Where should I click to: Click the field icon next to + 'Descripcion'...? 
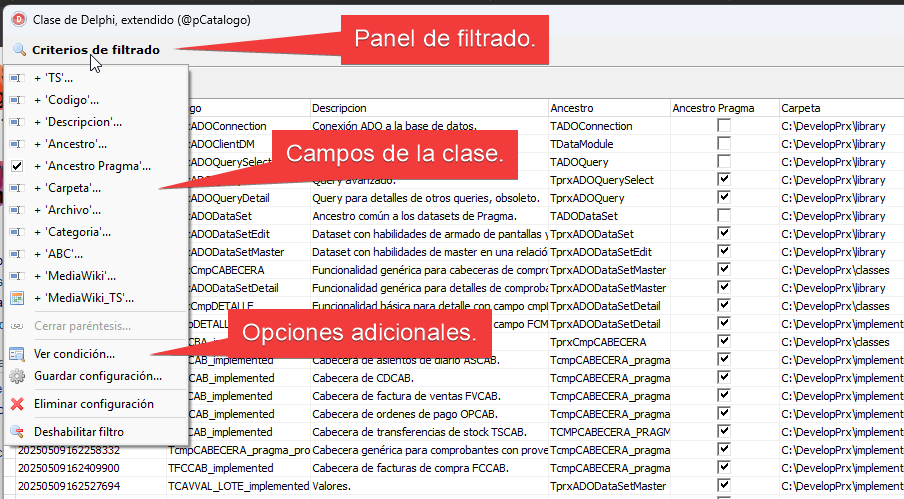point(17,122)
